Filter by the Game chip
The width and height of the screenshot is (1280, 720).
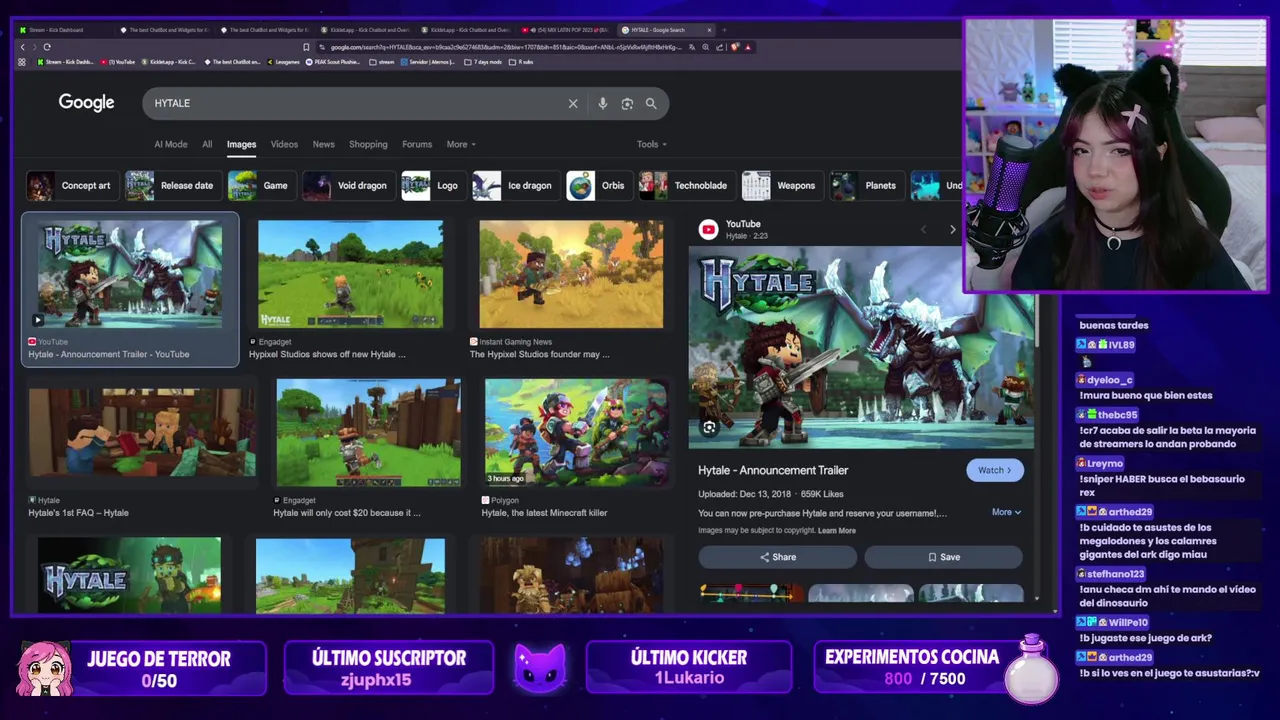(260, 185)
